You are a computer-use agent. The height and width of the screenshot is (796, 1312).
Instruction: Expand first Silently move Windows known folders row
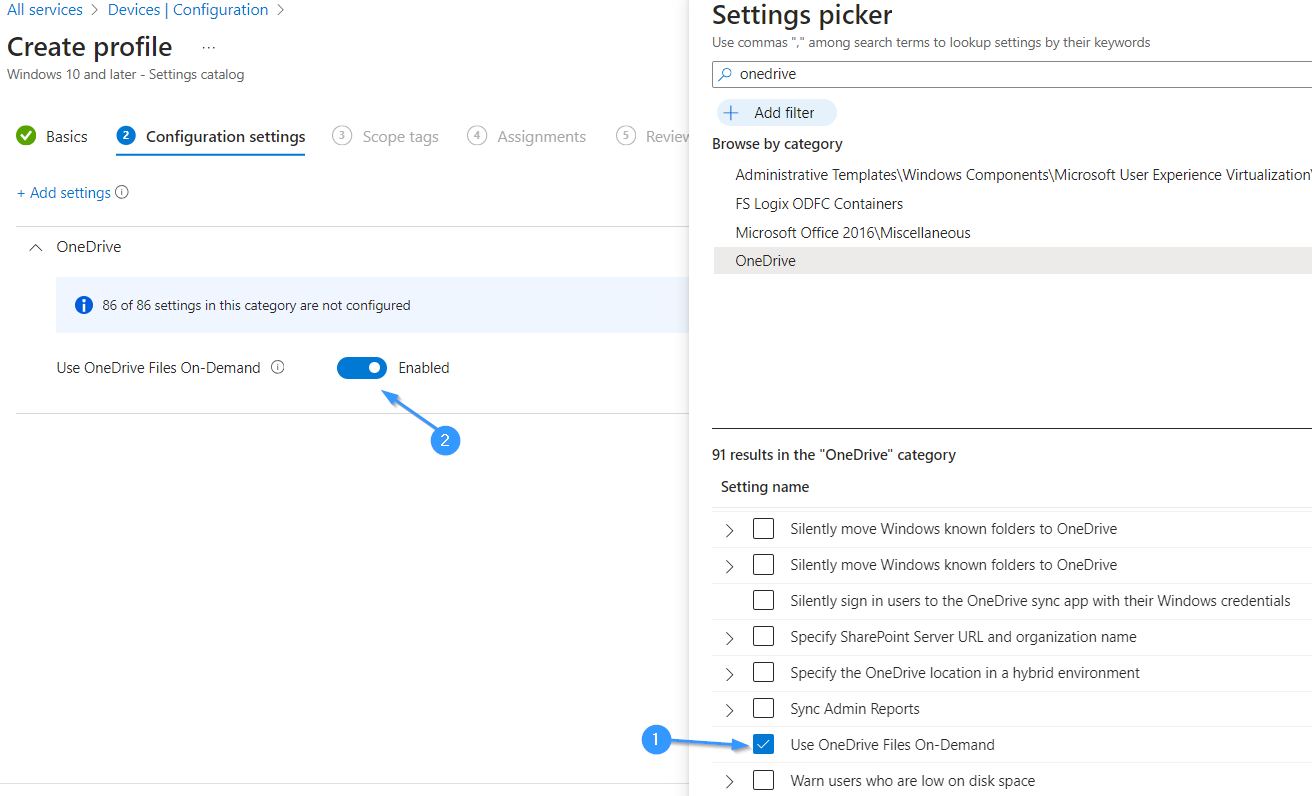coord(729,530)
